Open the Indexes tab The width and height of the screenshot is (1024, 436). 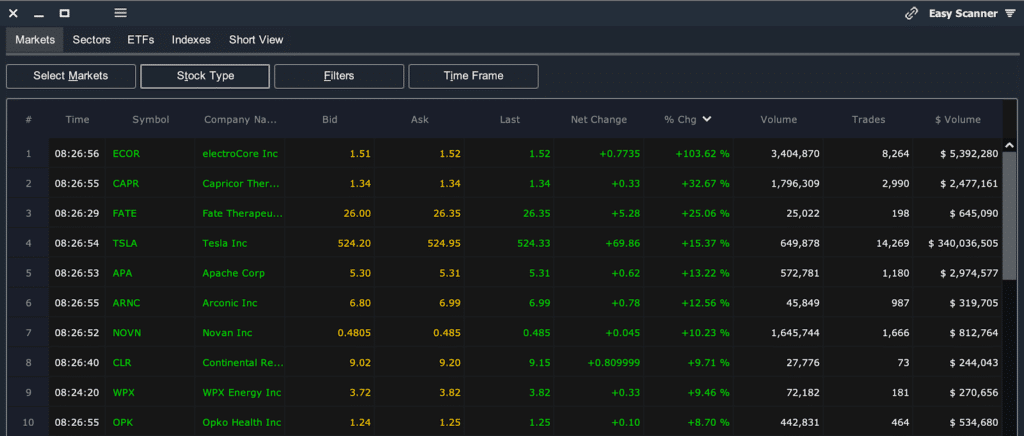pyautogui.click(x=191, y=40)
